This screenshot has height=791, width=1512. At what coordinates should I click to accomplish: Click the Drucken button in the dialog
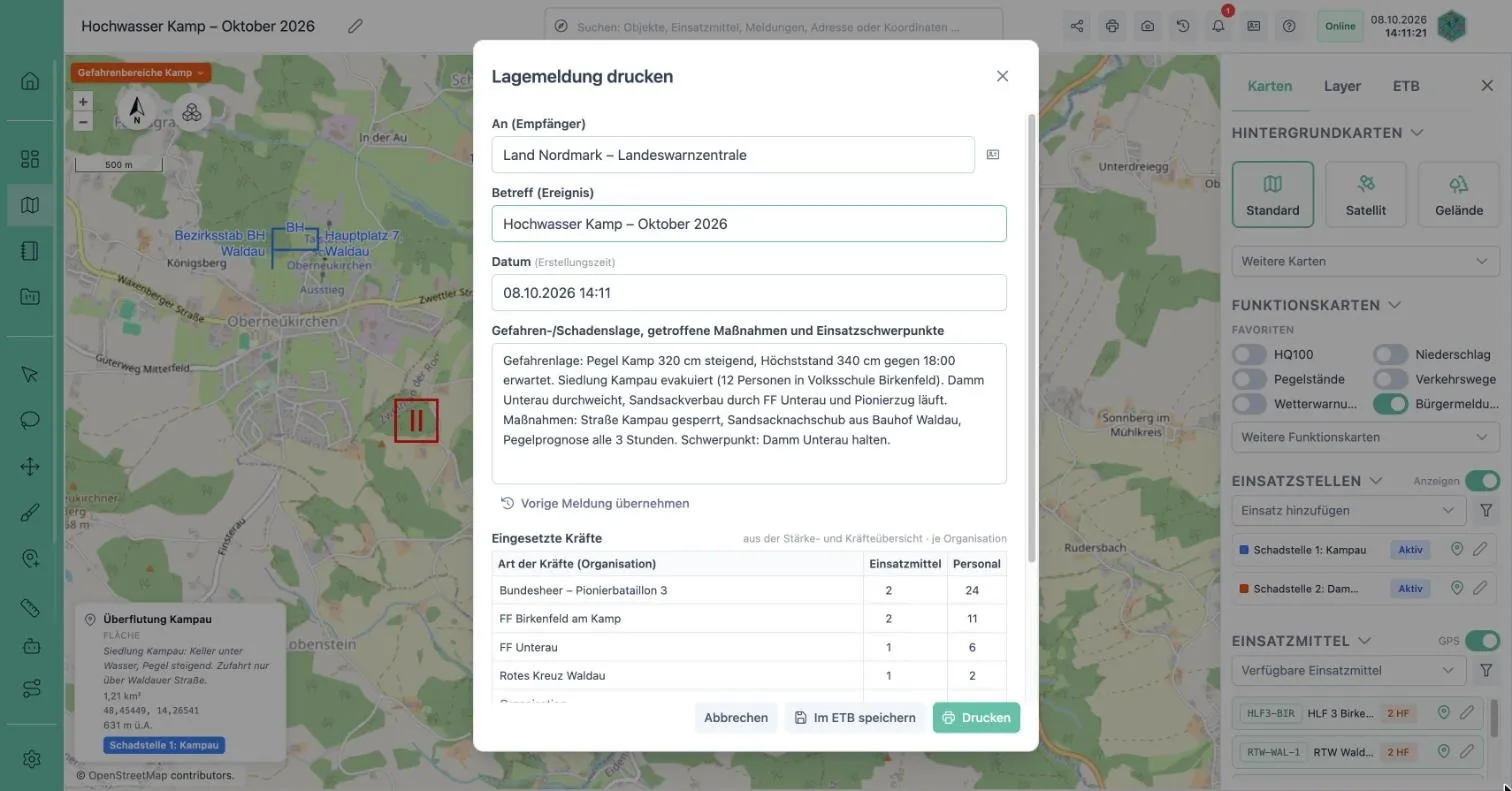[976, 717]
